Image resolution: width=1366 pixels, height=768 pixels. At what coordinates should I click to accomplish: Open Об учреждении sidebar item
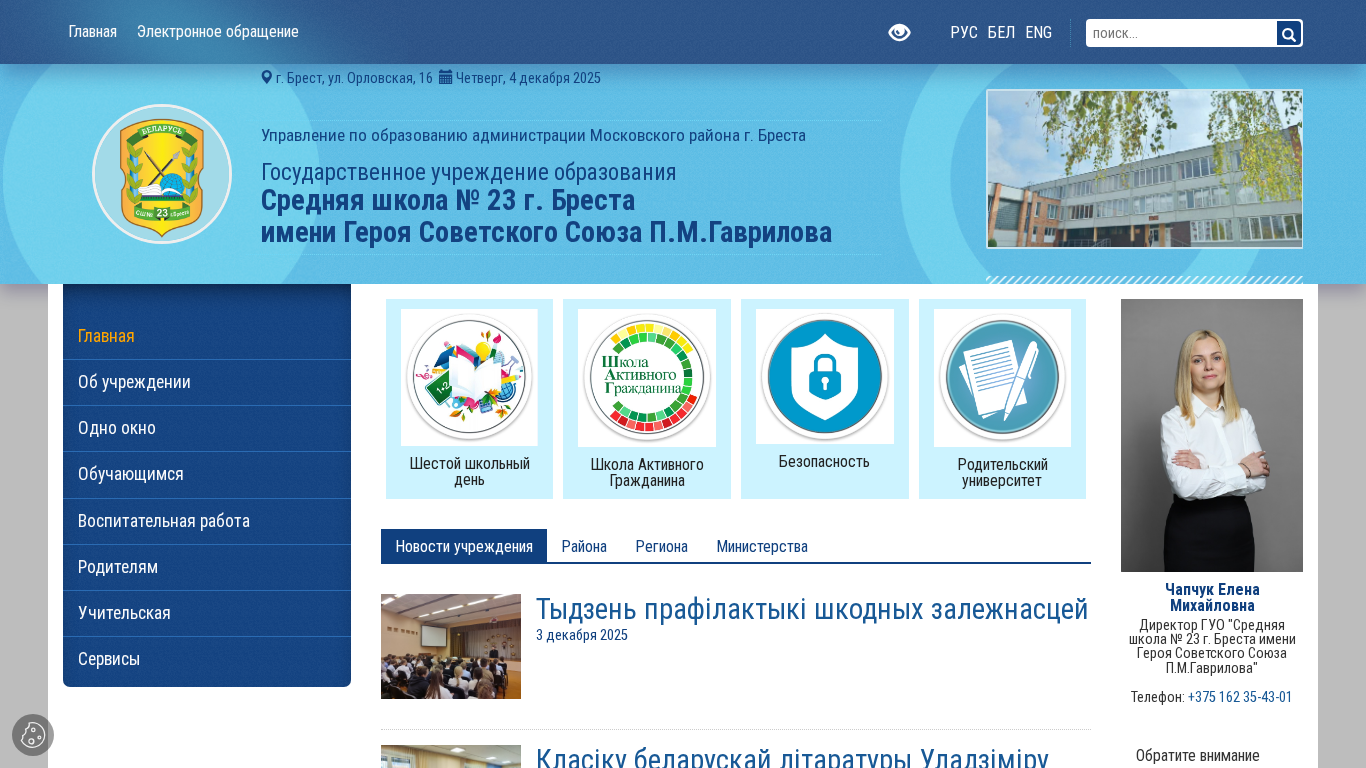(x=207, y=382)
